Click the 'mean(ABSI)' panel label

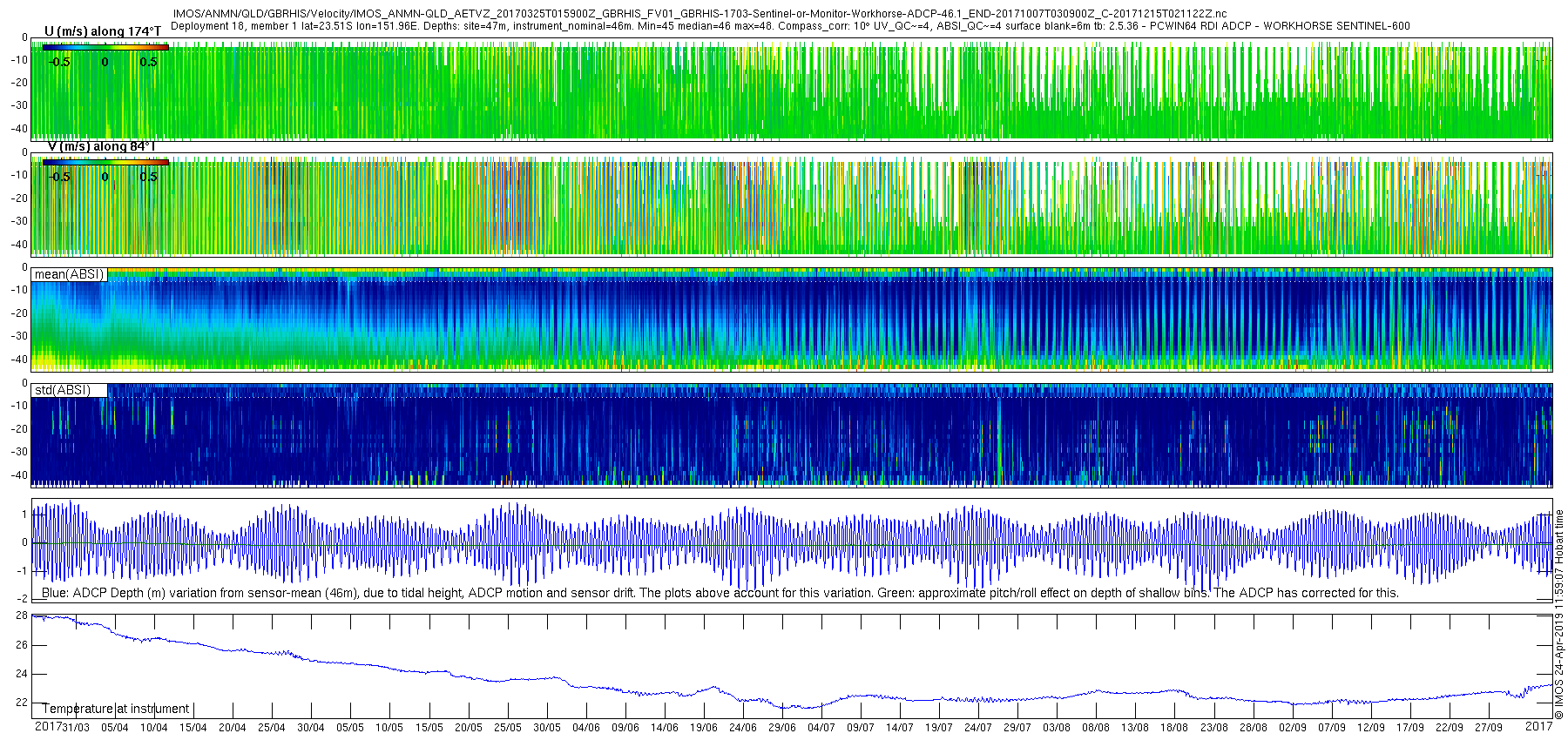69,274
